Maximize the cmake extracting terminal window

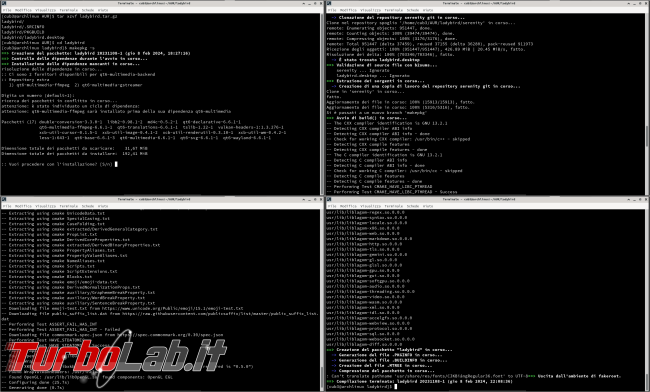[x=315, y=199]
